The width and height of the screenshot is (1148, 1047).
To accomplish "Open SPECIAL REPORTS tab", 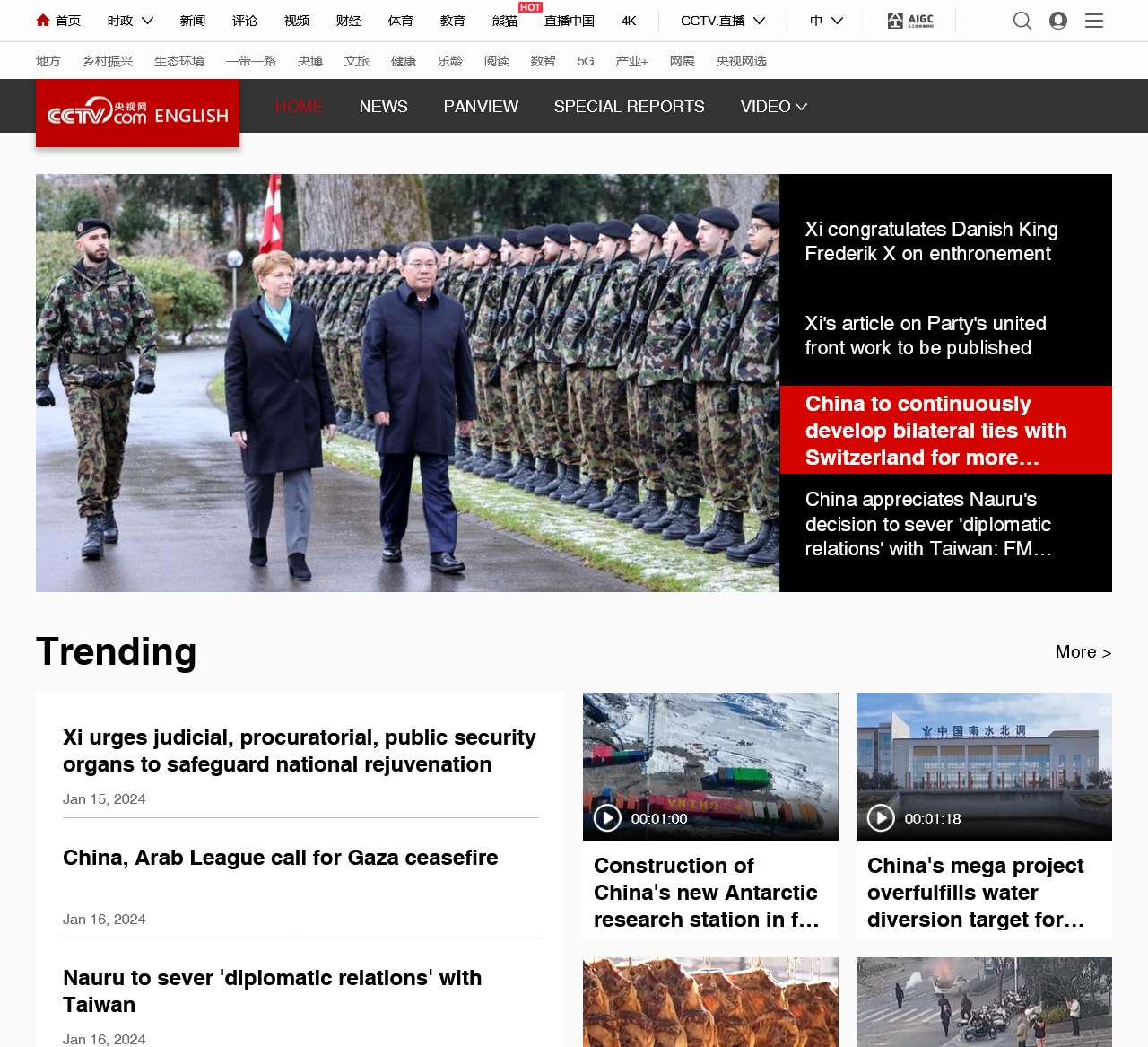I will (x=630, y=107).
